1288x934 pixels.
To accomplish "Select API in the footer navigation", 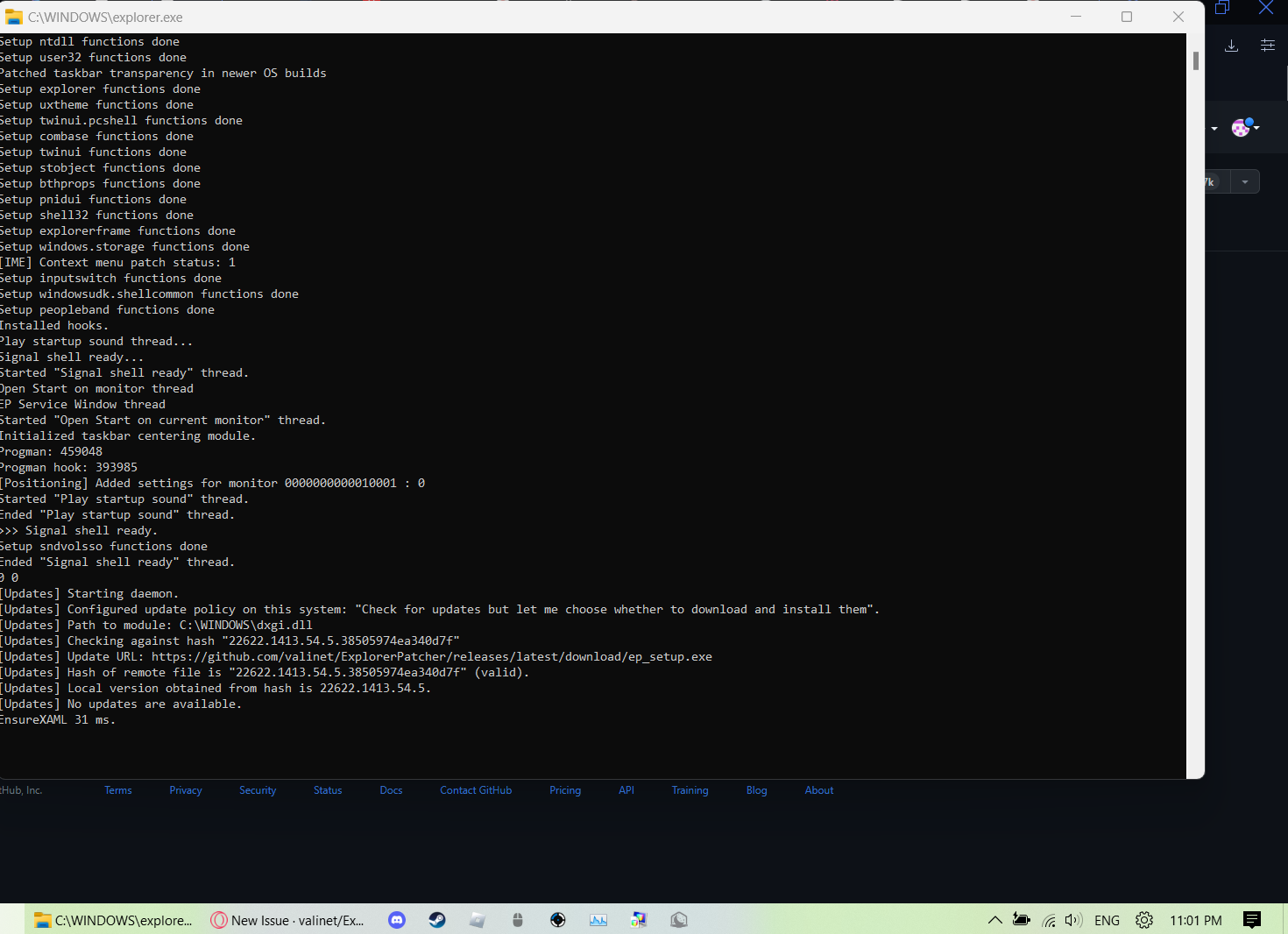I will pos(626,789).
